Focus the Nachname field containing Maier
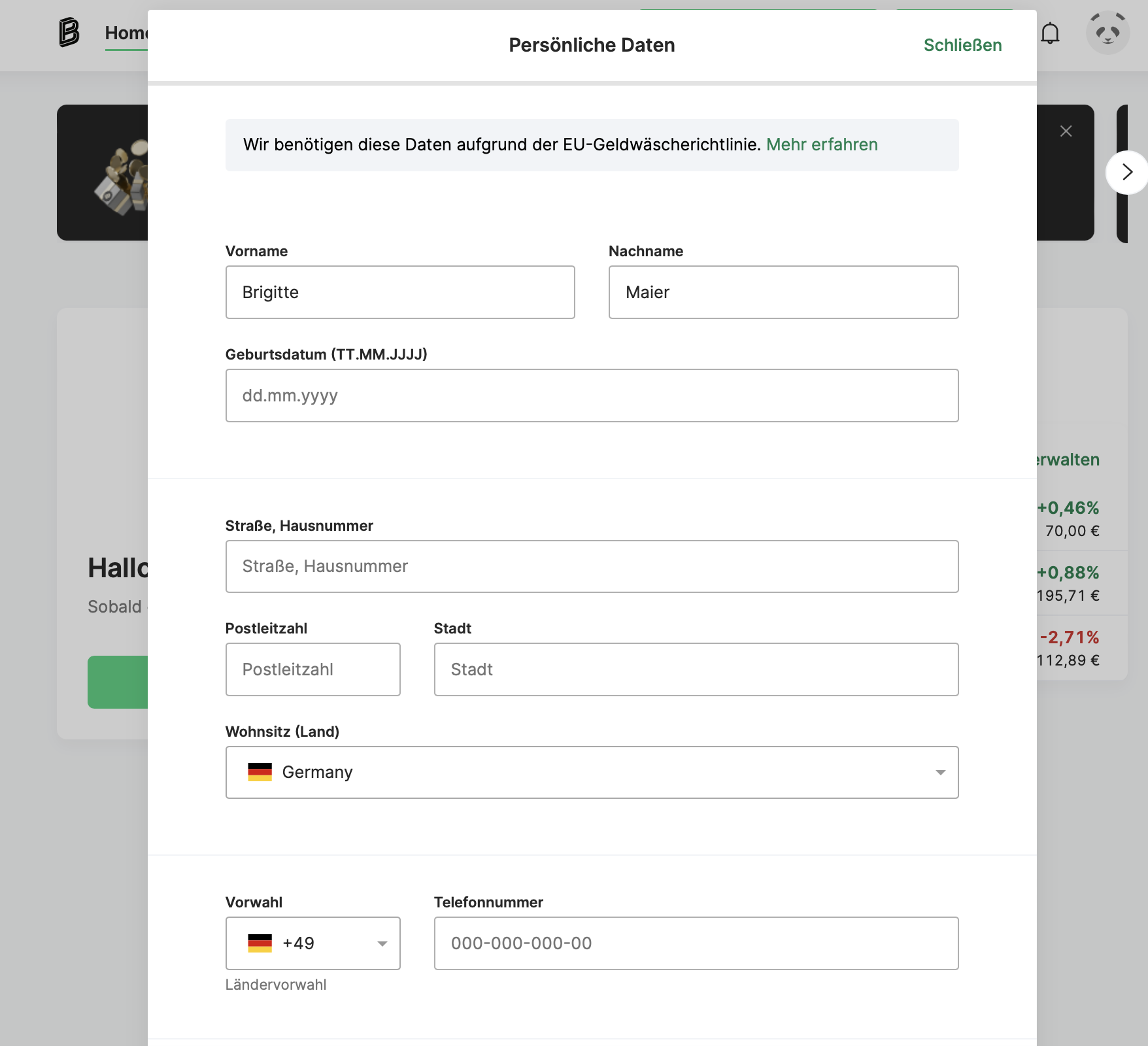Image resolution: width=1148 pixels, height=1046 pixels. tap(783, 292)
